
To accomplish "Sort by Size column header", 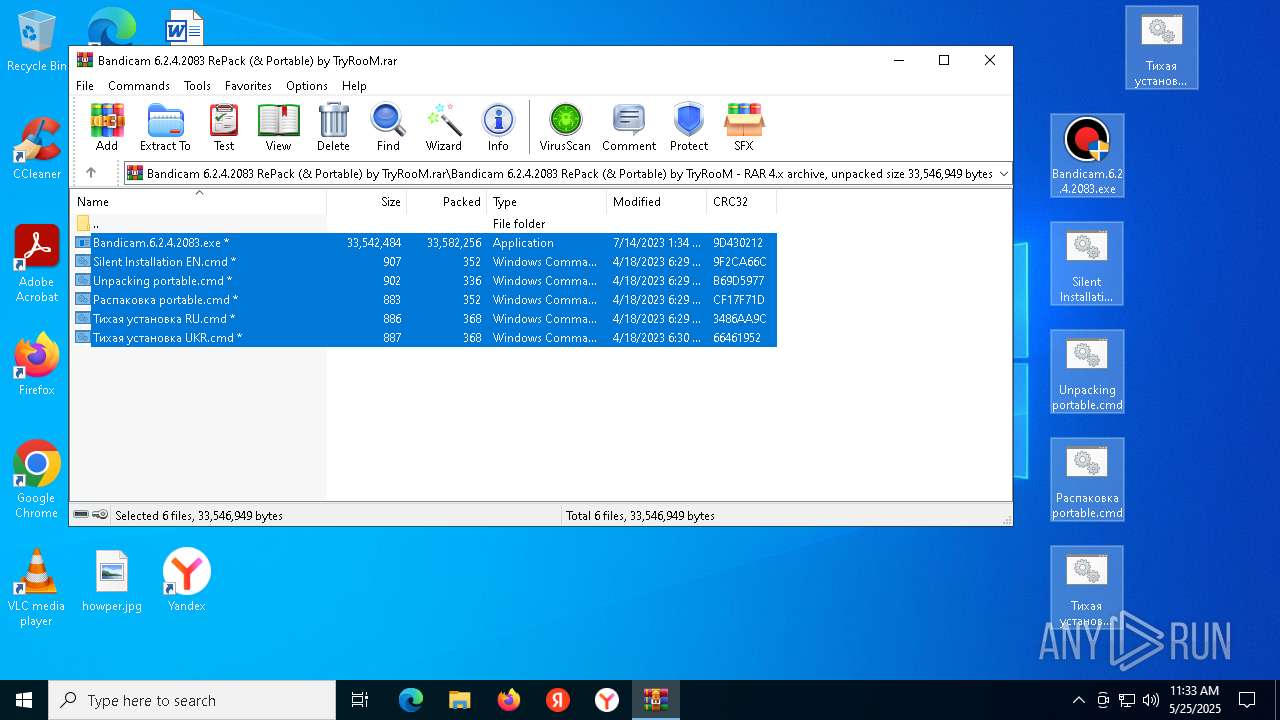I will pos(367,202).
